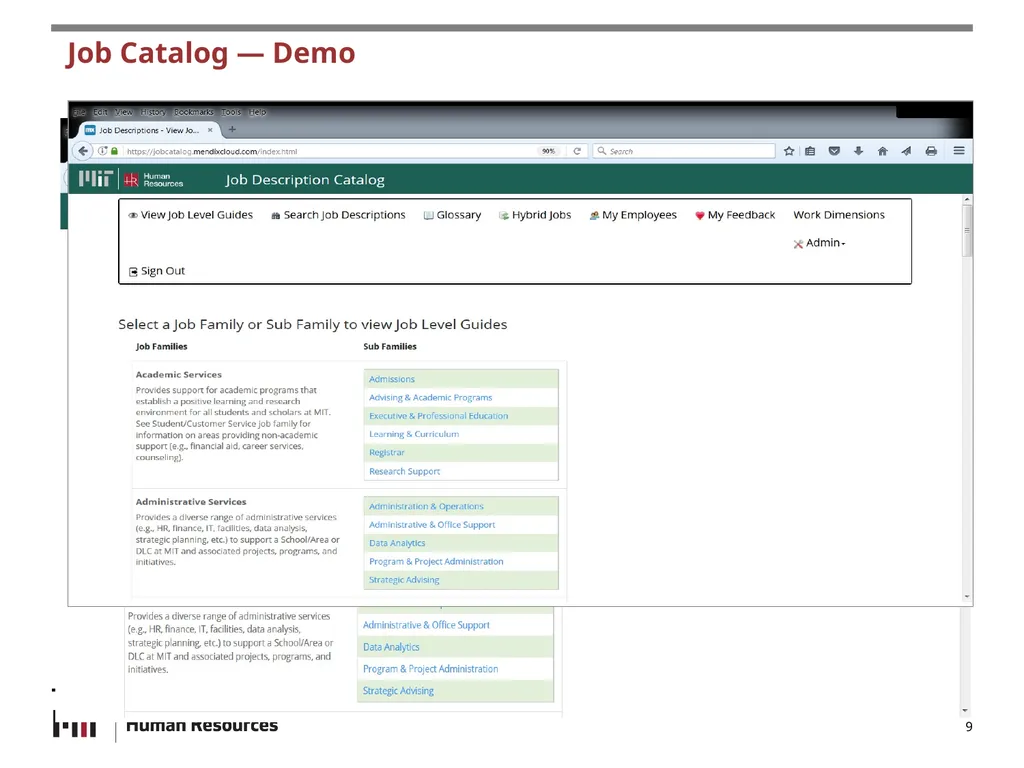The height and width of the screenshot is (768, 1024).
Task: Open the Firefox hamburger menu
Action: (959, 151)
